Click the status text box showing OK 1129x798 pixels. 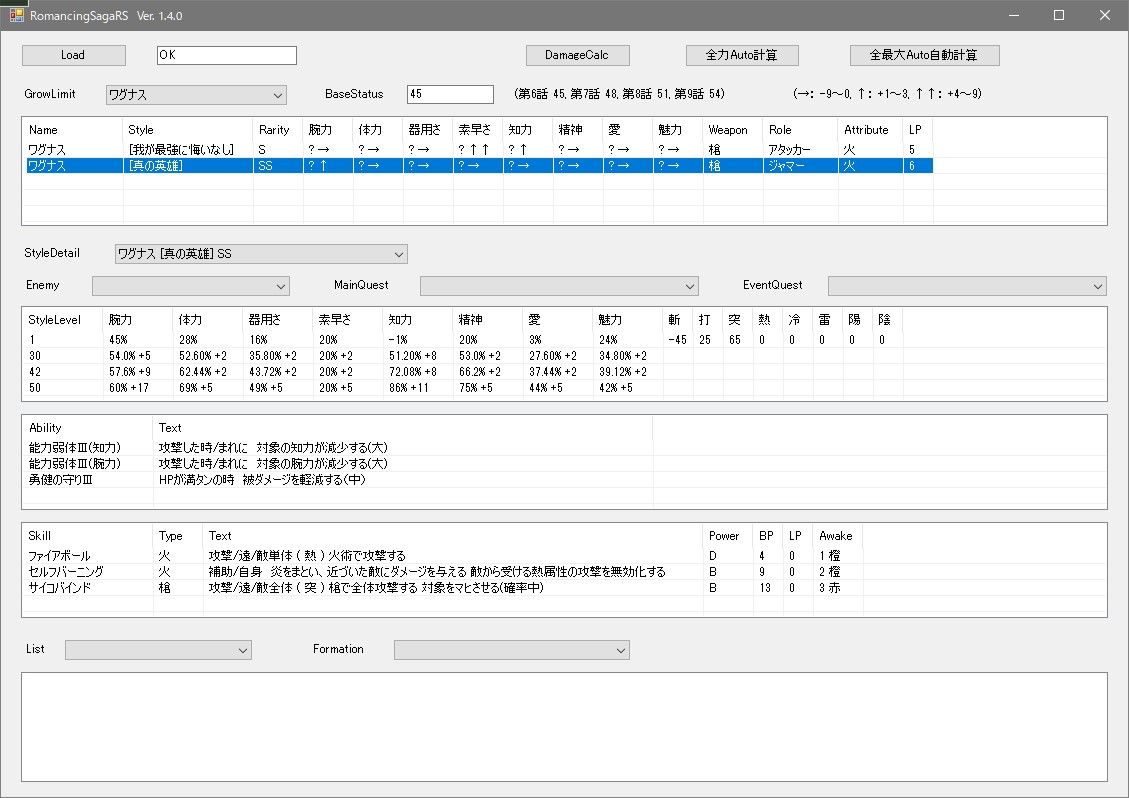pyautogui.click(x=227, y=55)
